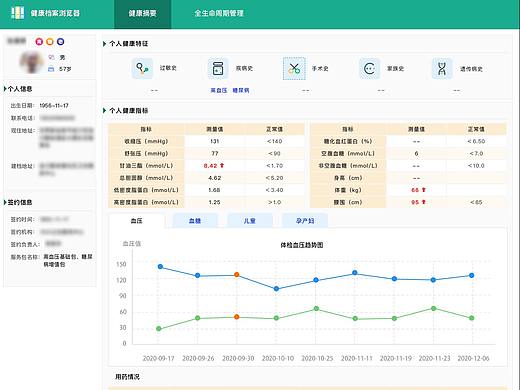The height and width of the screenshot is (390, 520).
Task: Click the gender icon beside 男
Action: (x=51, y=57)
